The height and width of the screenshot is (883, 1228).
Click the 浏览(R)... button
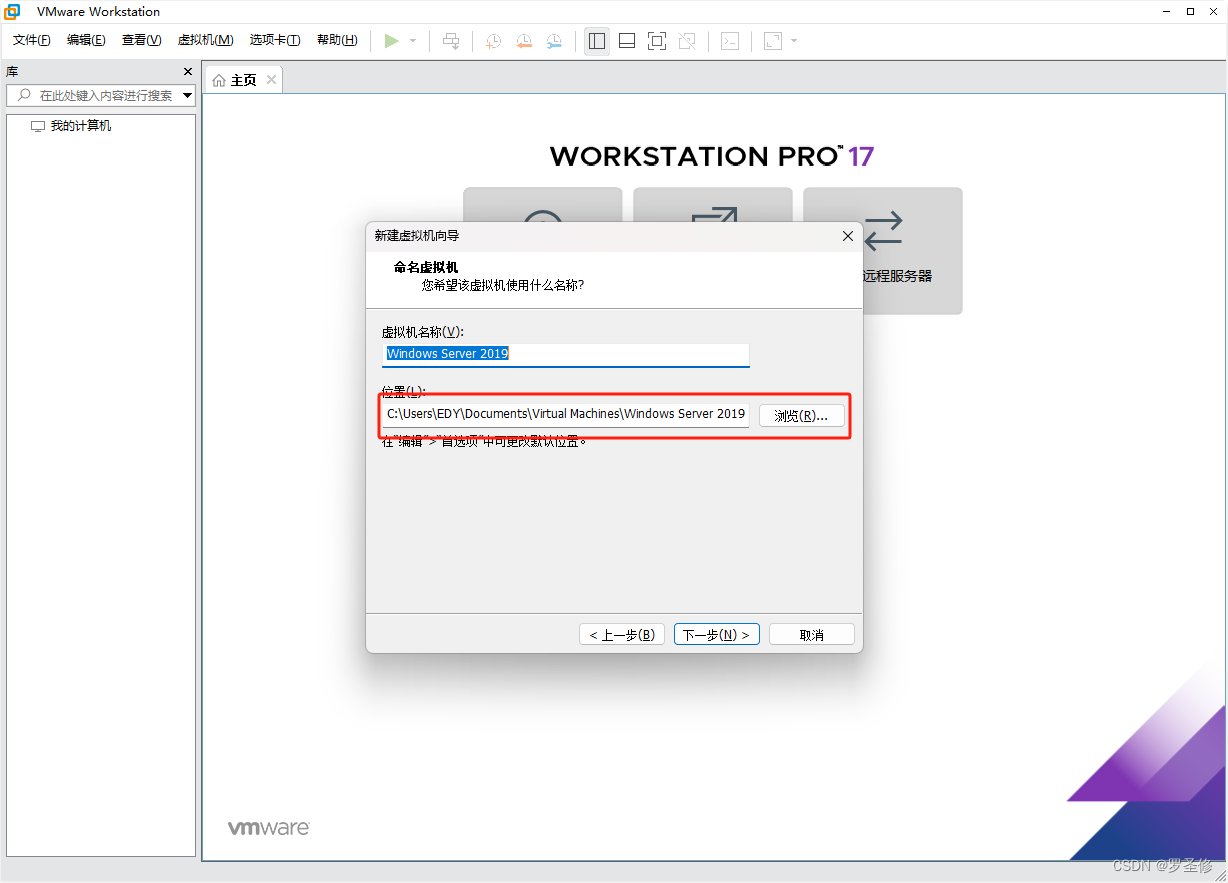(x=802, y=415)
